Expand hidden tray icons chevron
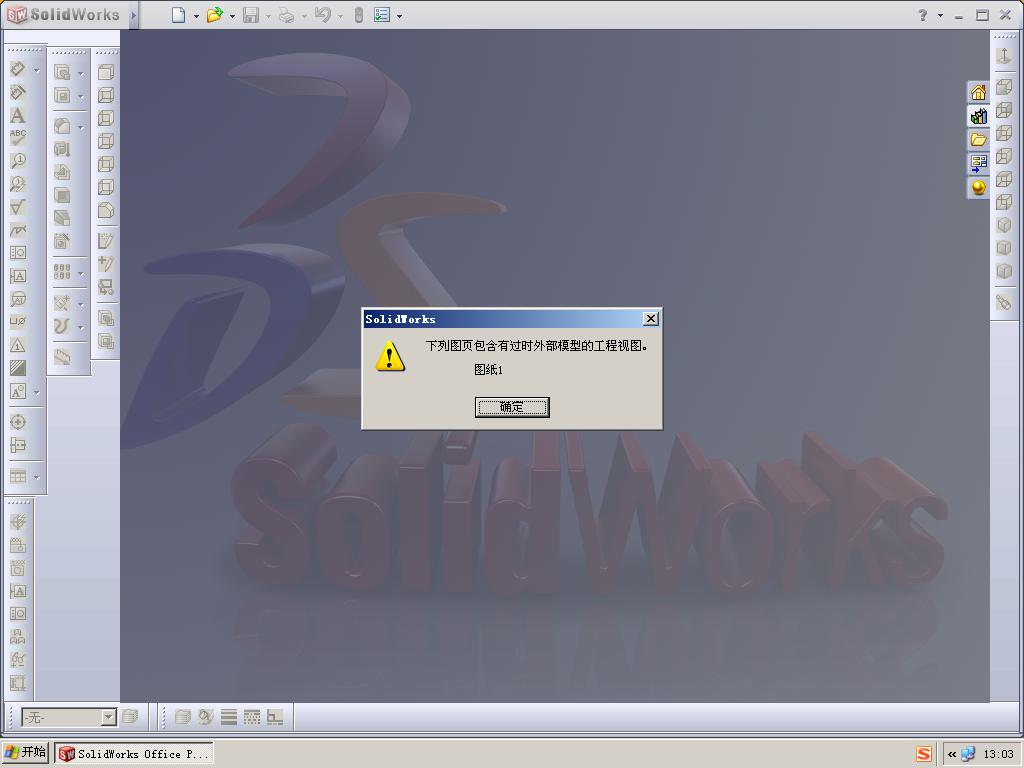The height and width of the screenshot is (768, 1024). (x=952, y=754)
